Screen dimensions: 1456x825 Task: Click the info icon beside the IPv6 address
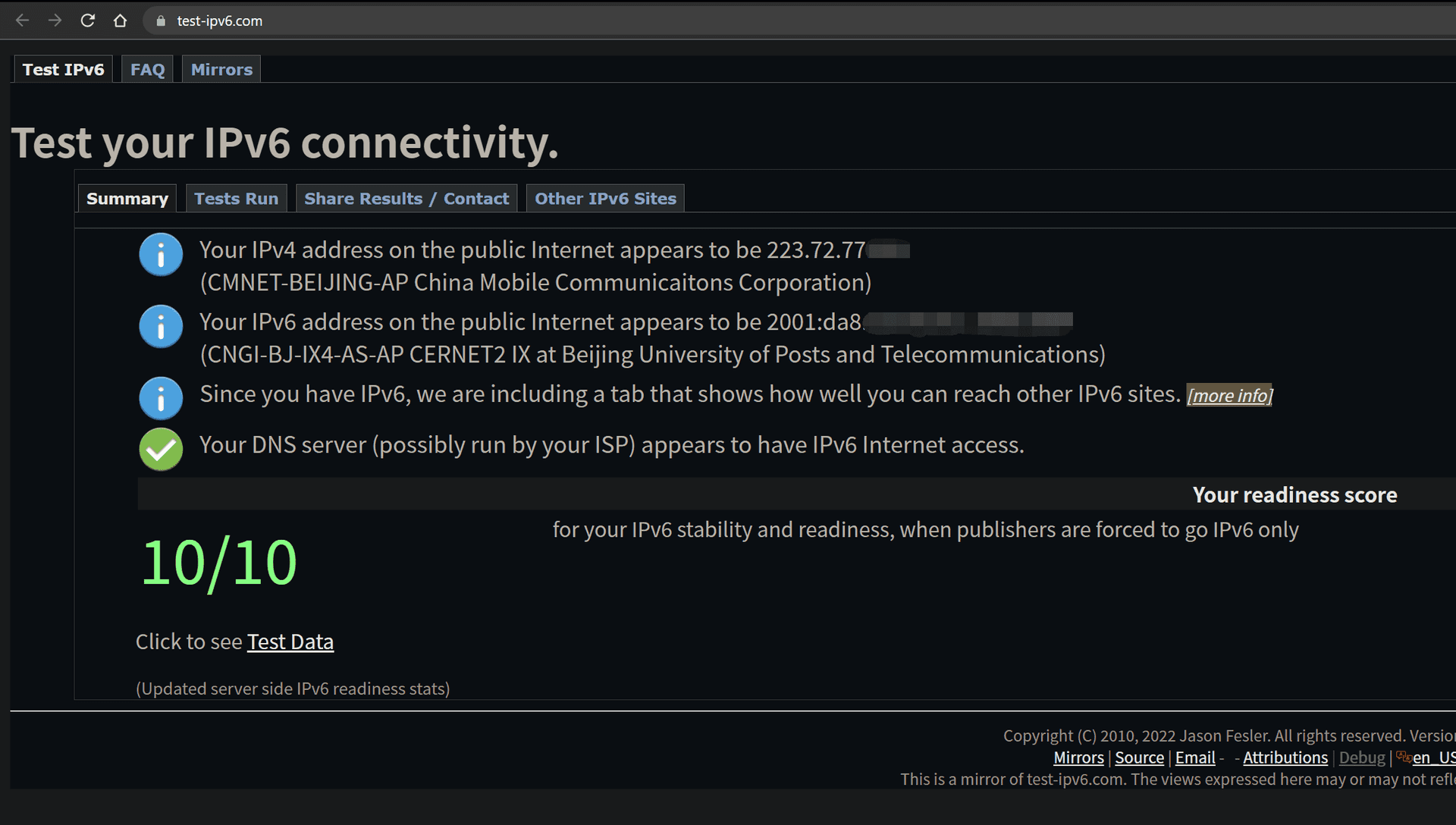coord(161,327)
